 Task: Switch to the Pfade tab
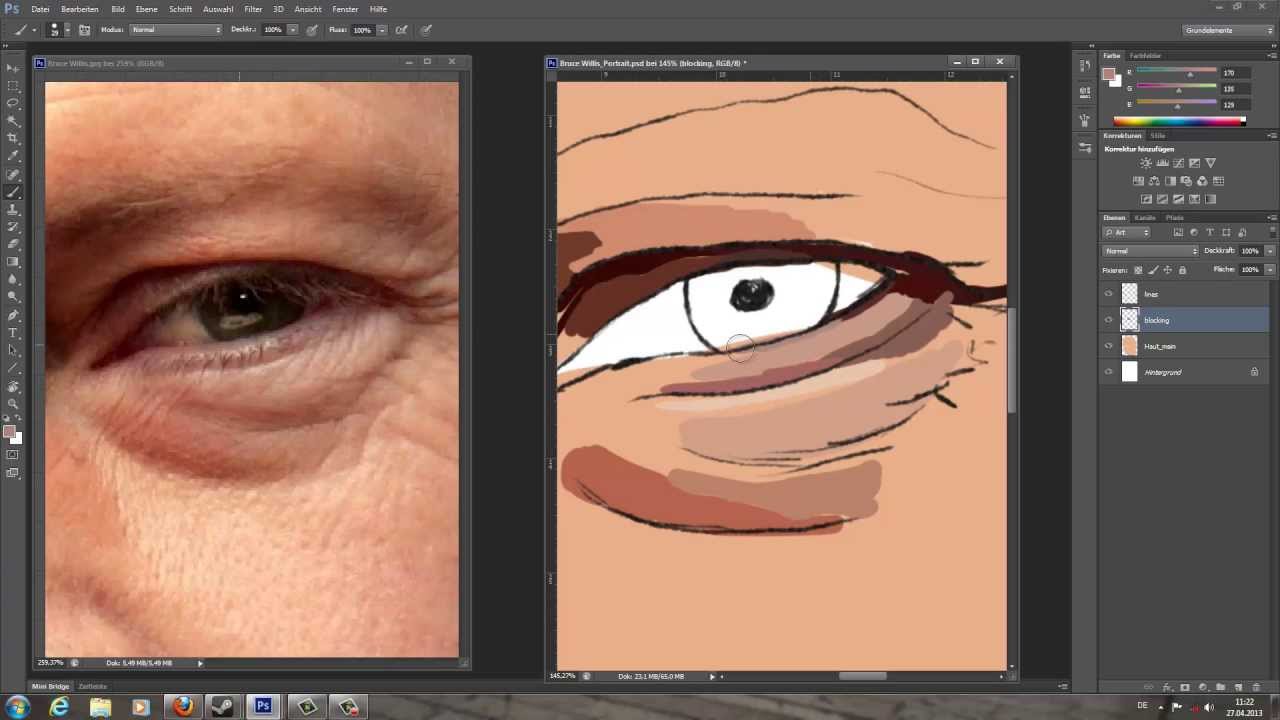tap(1175, 217)
